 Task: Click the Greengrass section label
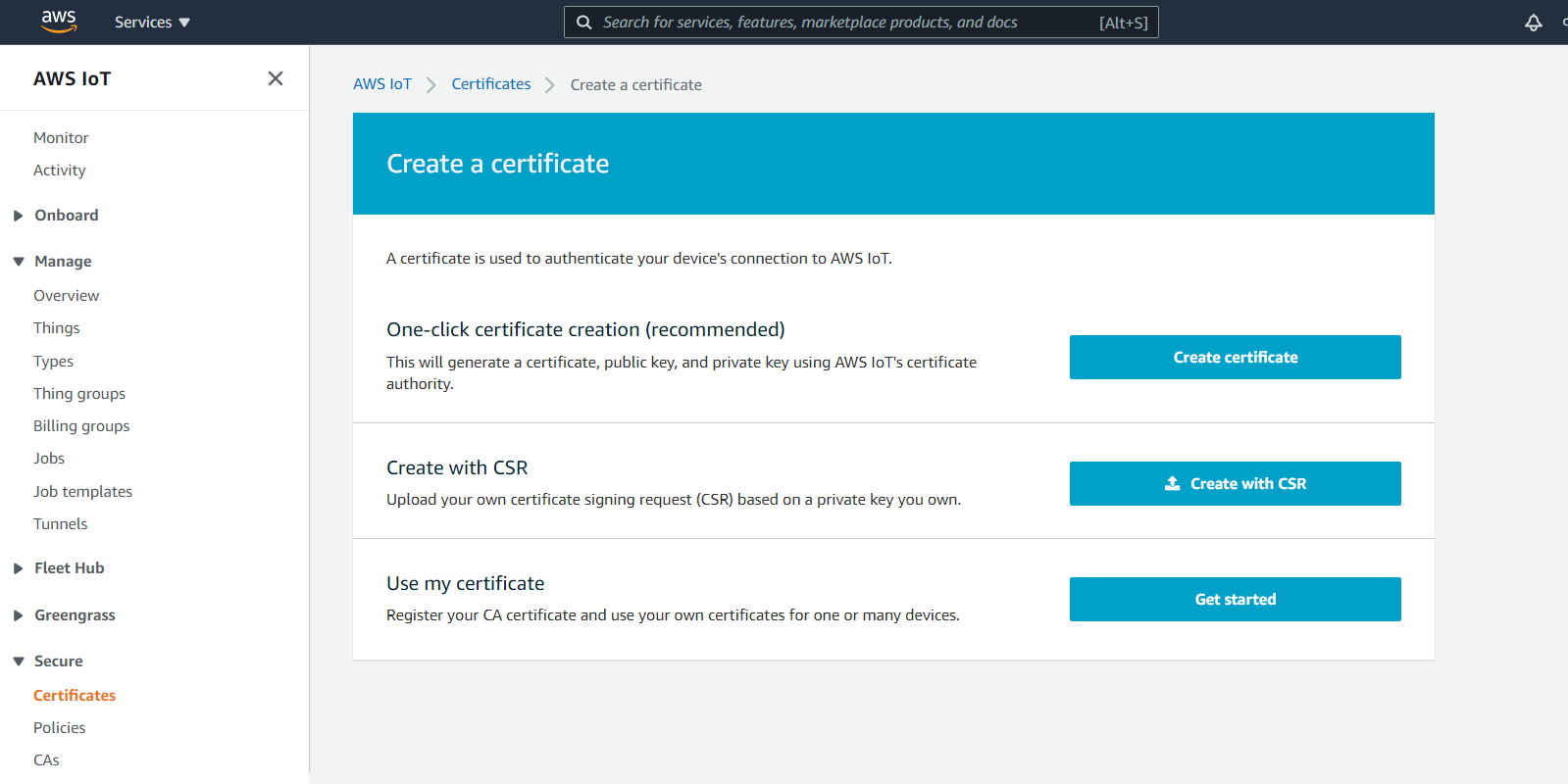(76, 615)
